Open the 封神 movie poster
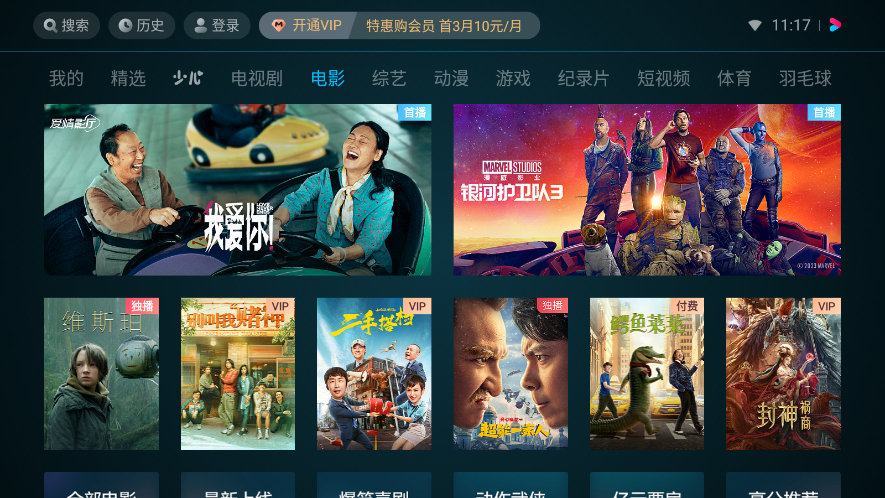 point(783,374)
